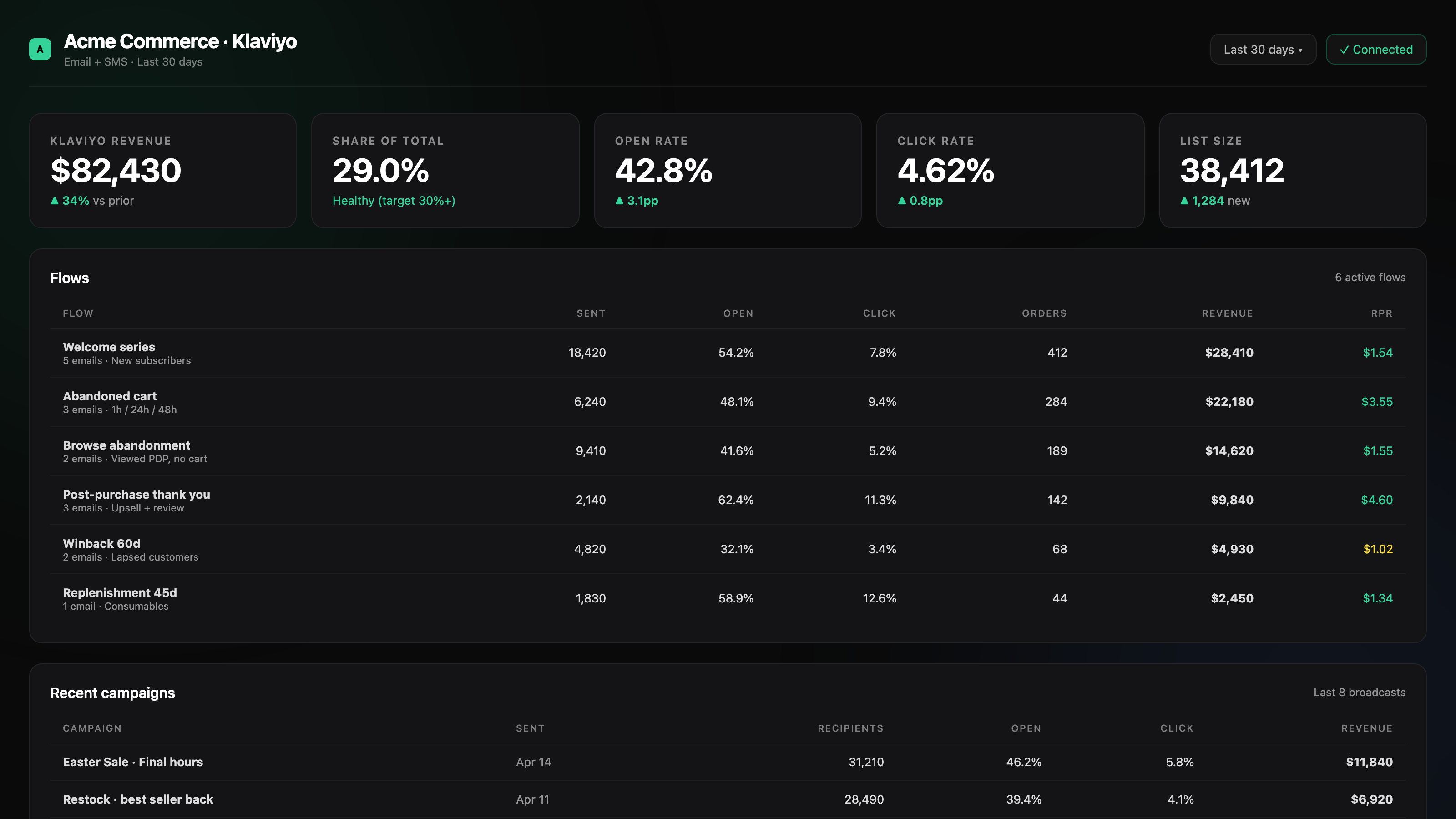The height and width of the screenshot is (819, 1456).
Task: Sort campaigns by RECIPIENTS column header
Action: click(850, 728)
